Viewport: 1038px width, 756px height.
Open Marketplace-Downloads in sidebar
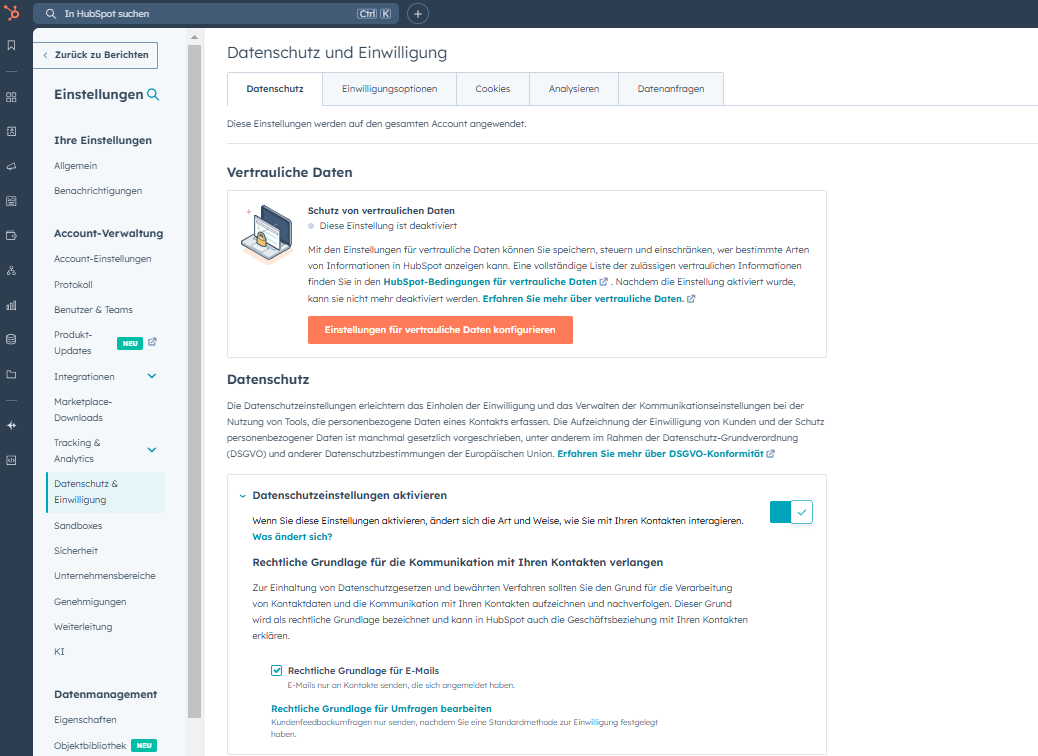(x=83, y=410)
